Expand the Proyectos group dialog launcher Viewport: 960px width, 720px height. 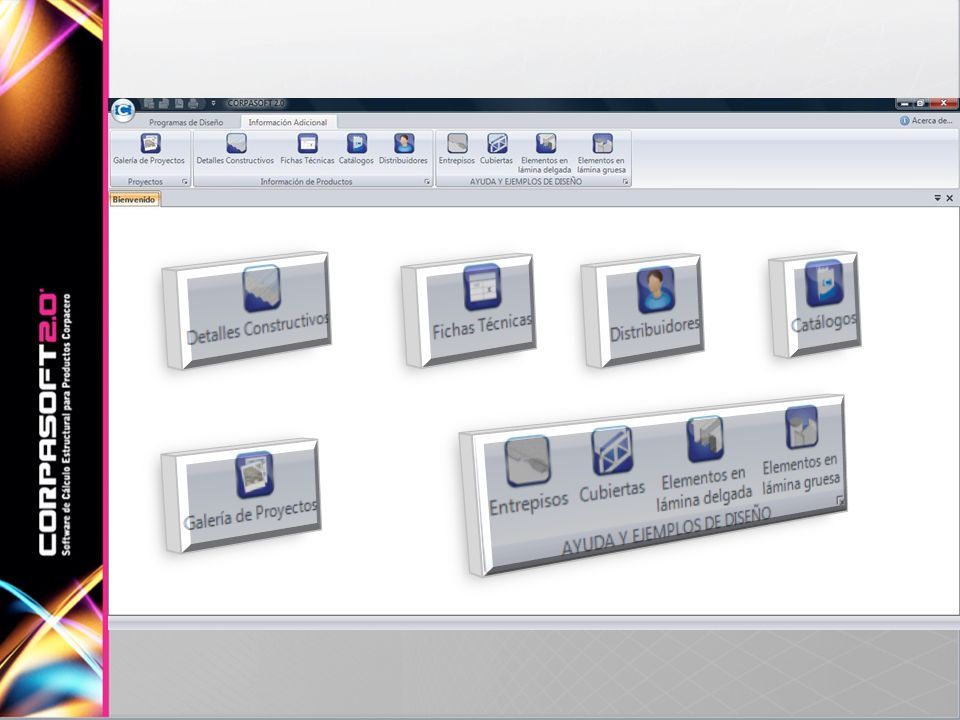pos(184,182)
